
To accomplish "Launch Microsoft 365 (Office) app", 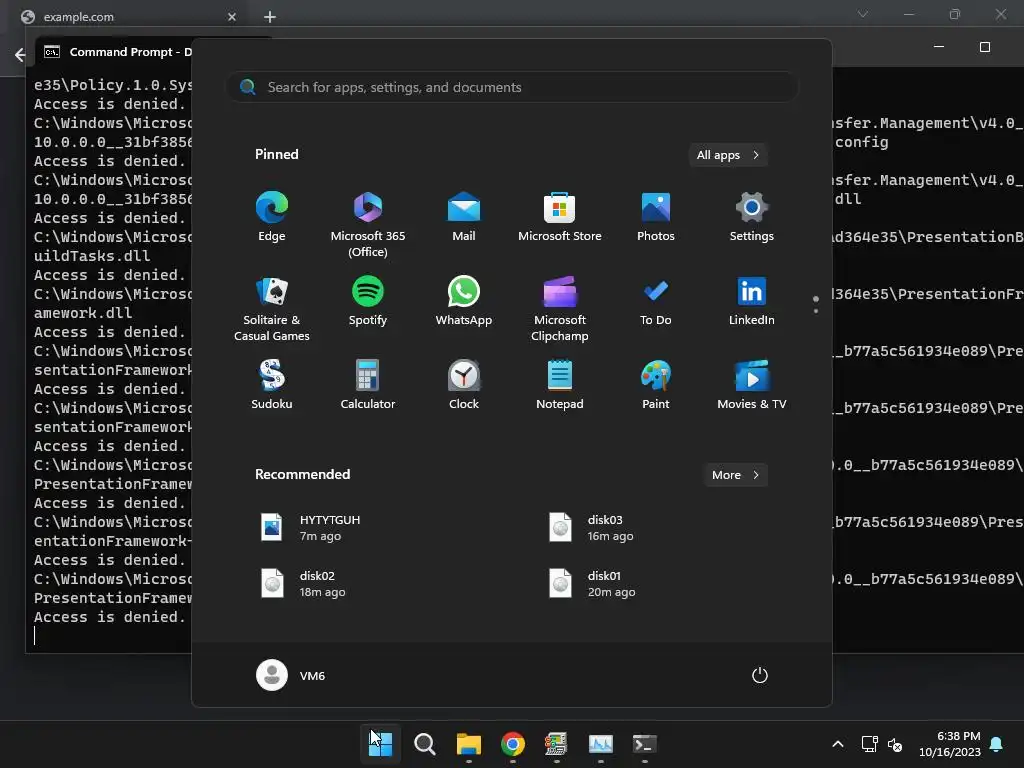I will click(368, 225).
